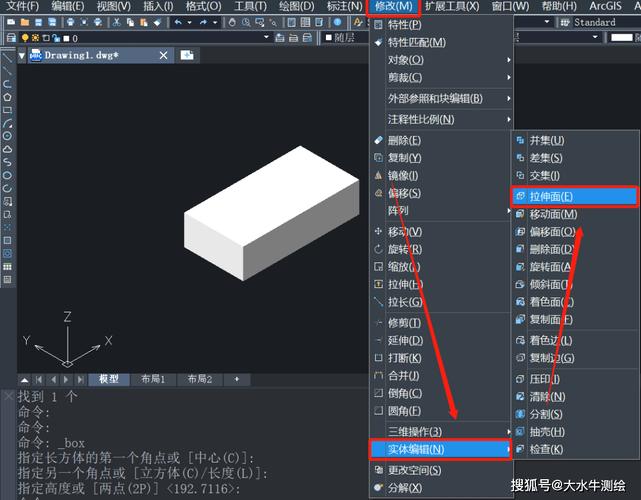This screenshot has height=500, width=641.
Task: Click the jump-to-last layout tab arrow
Action: click(81, 380)
